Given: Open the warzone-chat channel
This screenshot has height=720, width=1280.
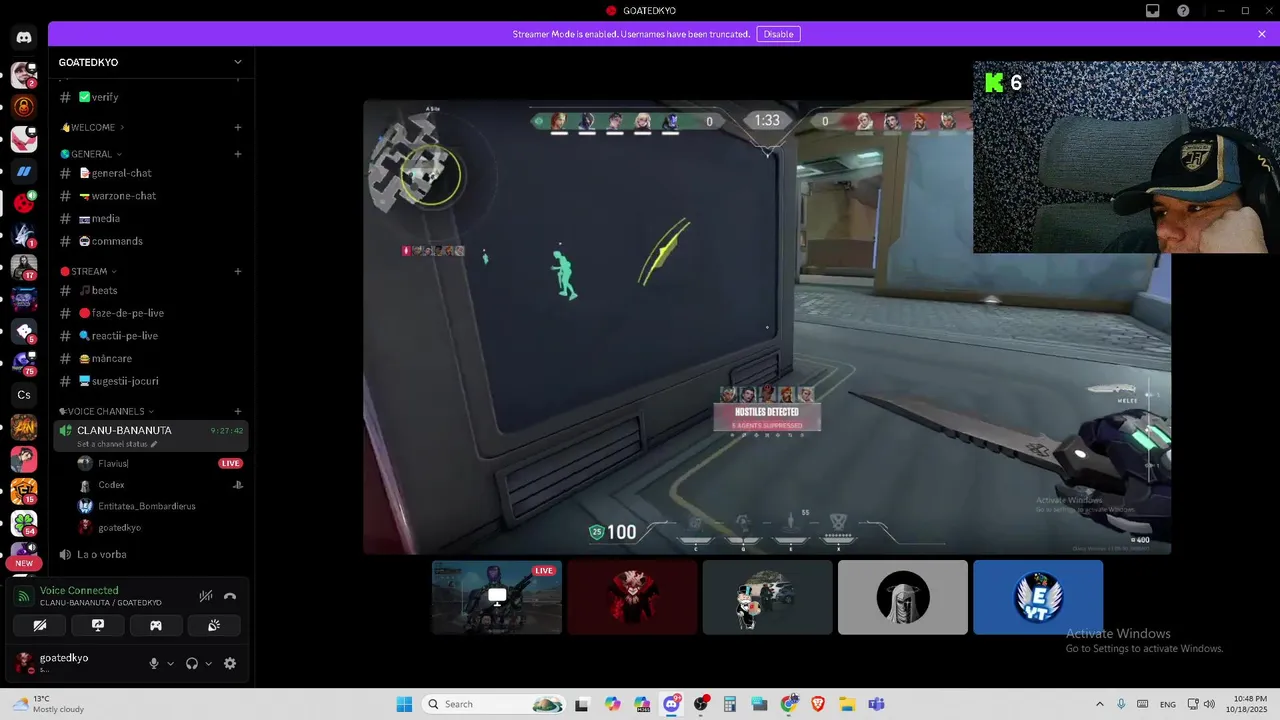Looking at the screenshot, I should (151, 196).
